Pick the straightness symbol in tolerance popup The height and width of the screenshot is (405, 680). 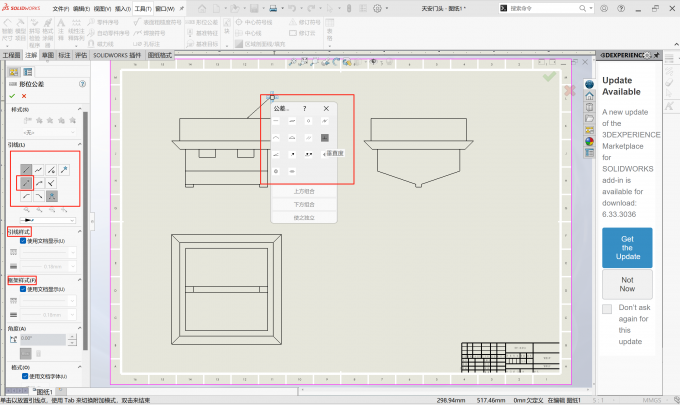click(x=276, y=121)
